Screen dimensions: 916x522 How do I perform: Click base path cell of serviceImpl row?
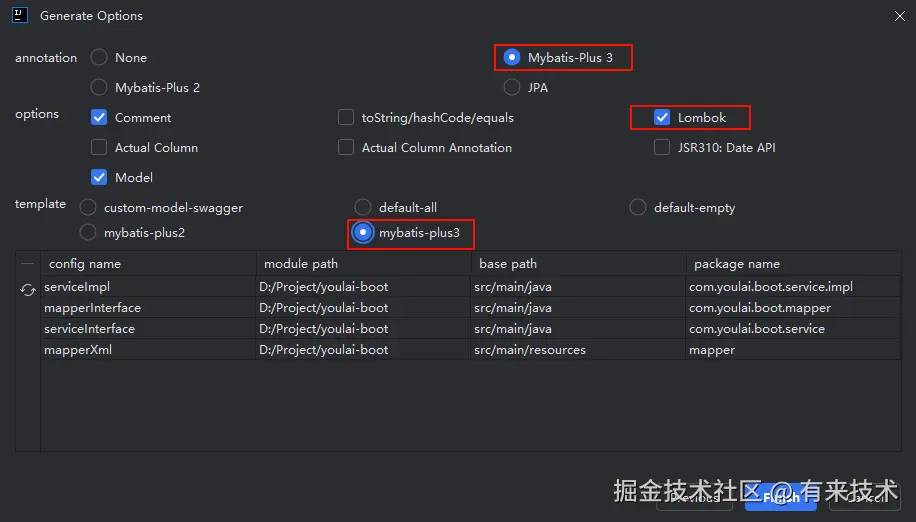pyautogui.click(x=578, y=287)
